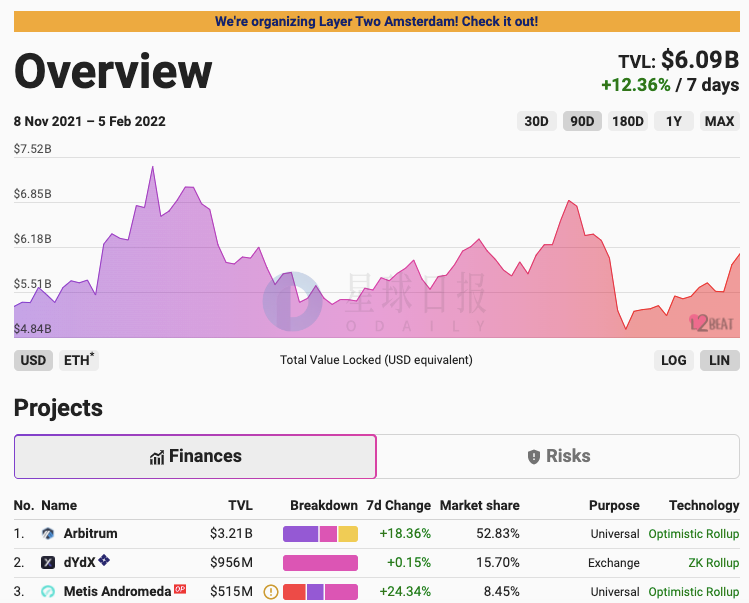Click the Technology column header
This screenshot has width=749, height=603.
click(x=704, y=506)
